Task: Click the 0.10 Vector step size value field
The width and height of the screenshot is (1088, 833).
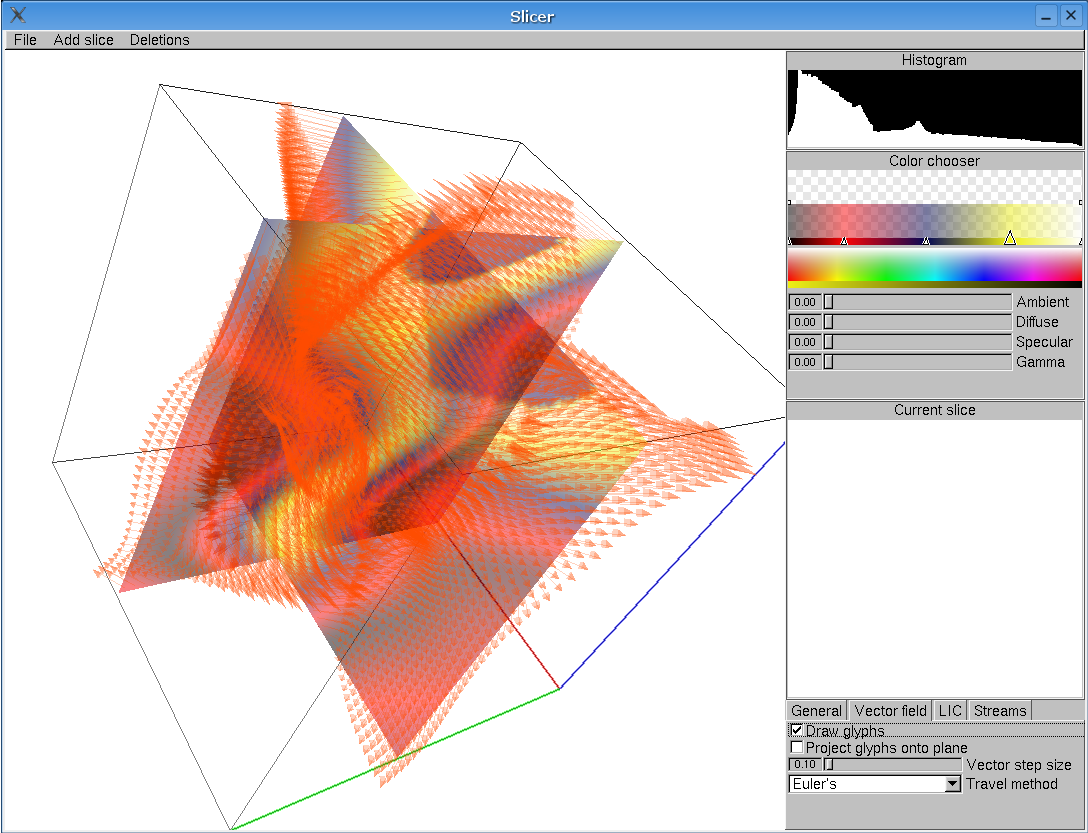Action: 804,764
